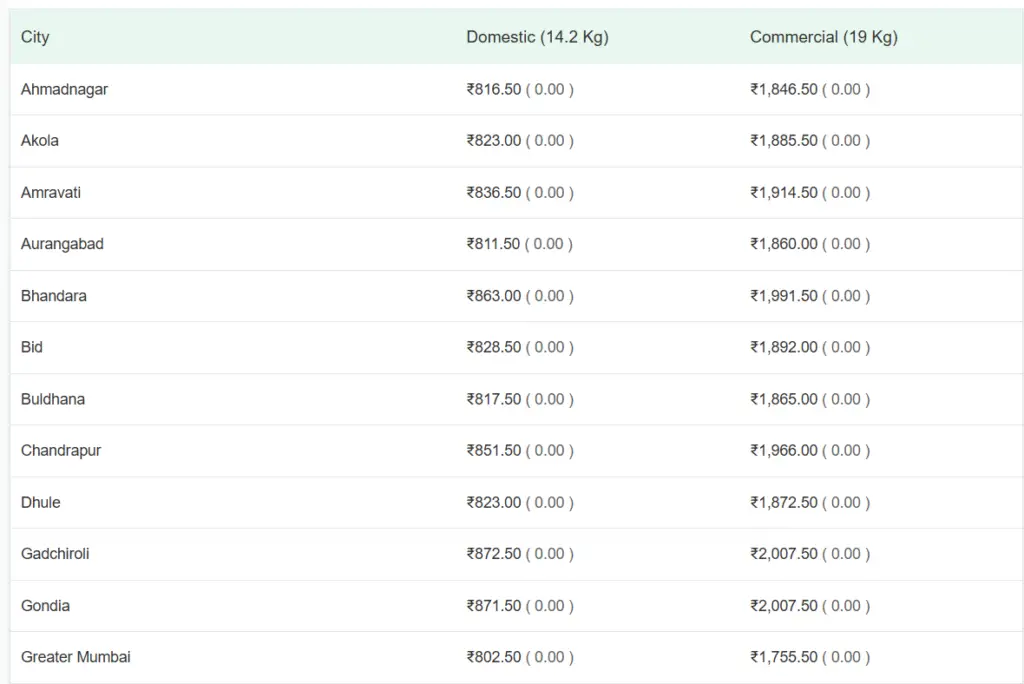Viewport: 1024px width, 684px height.
Task: Click Gondia commercial price ₹2,007.50
Action: pyautogui.click(x=784, y=606)
